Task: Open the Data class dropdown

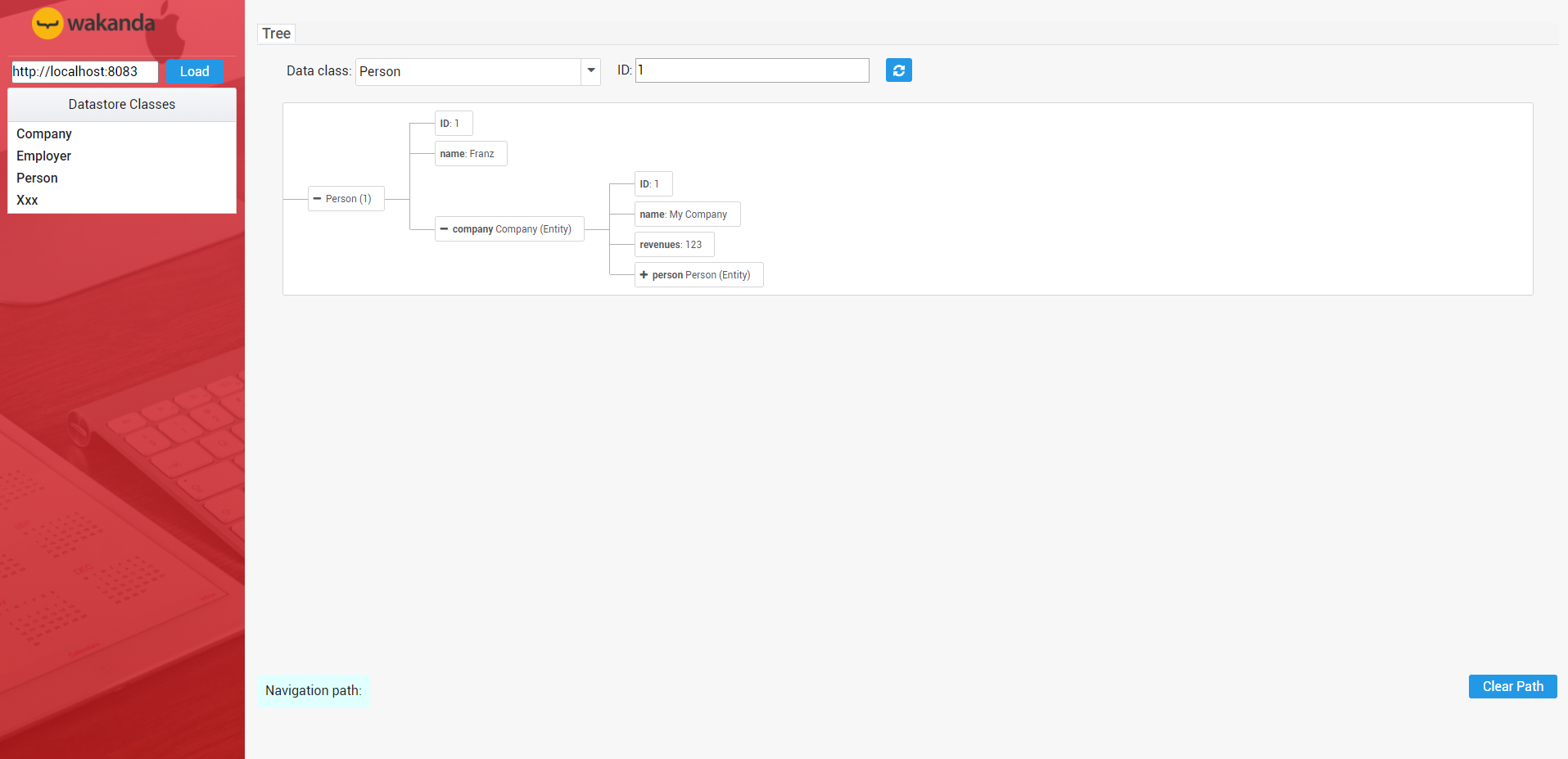Action: click(590, 71)
